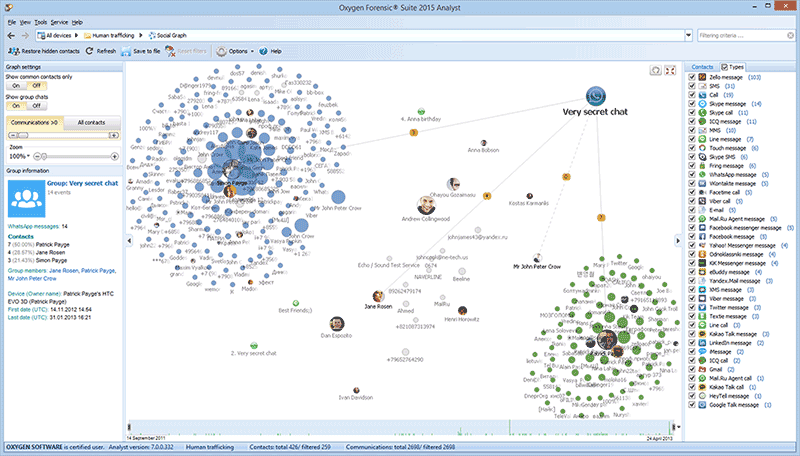Click the All devices breadcrumb icon
The image size is (800, 456).
(x=41, y=36)
